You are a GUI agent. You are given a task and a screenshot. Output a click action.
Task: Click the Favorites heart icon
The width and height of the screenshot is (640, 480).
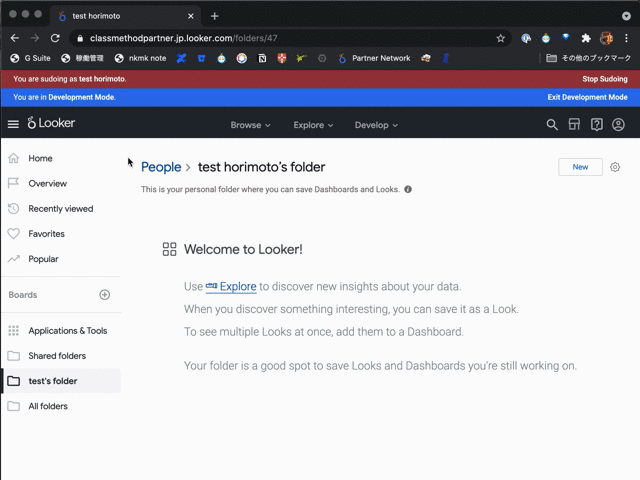pos(13,234)
